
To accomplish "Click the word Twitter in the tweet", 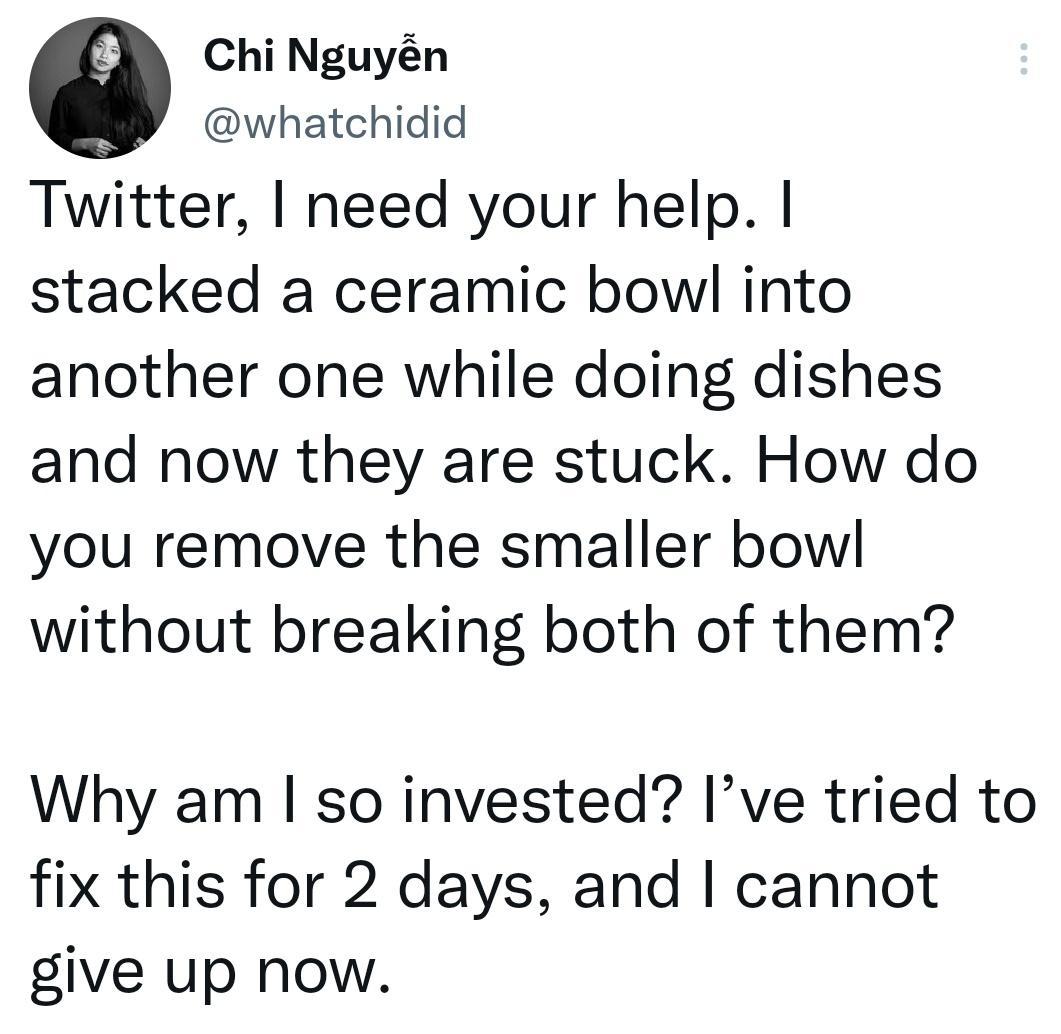I will click(128, 206).
